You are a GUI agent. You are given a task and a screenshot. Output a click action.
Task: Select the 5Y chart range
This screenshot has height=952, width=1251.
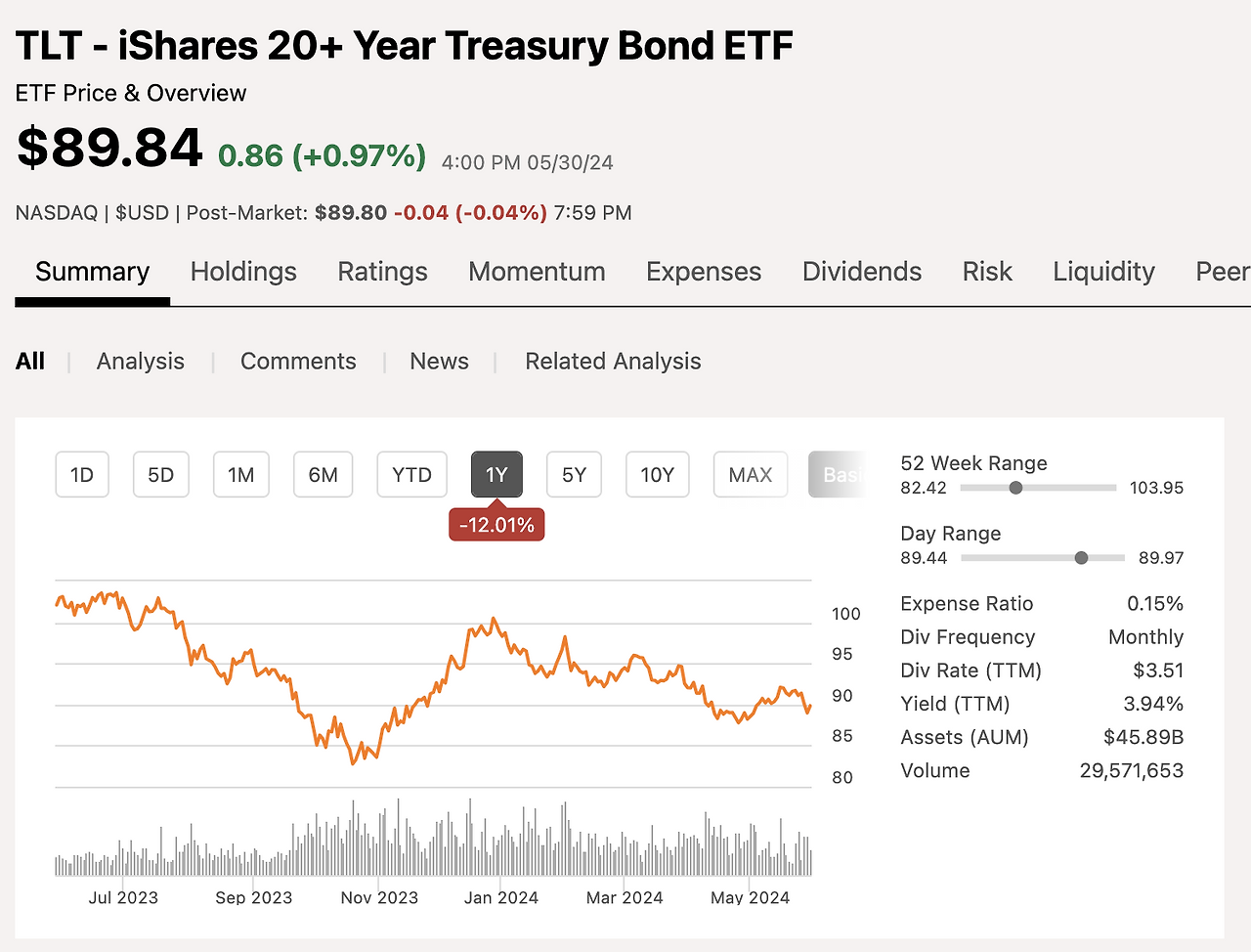point(574,475)
